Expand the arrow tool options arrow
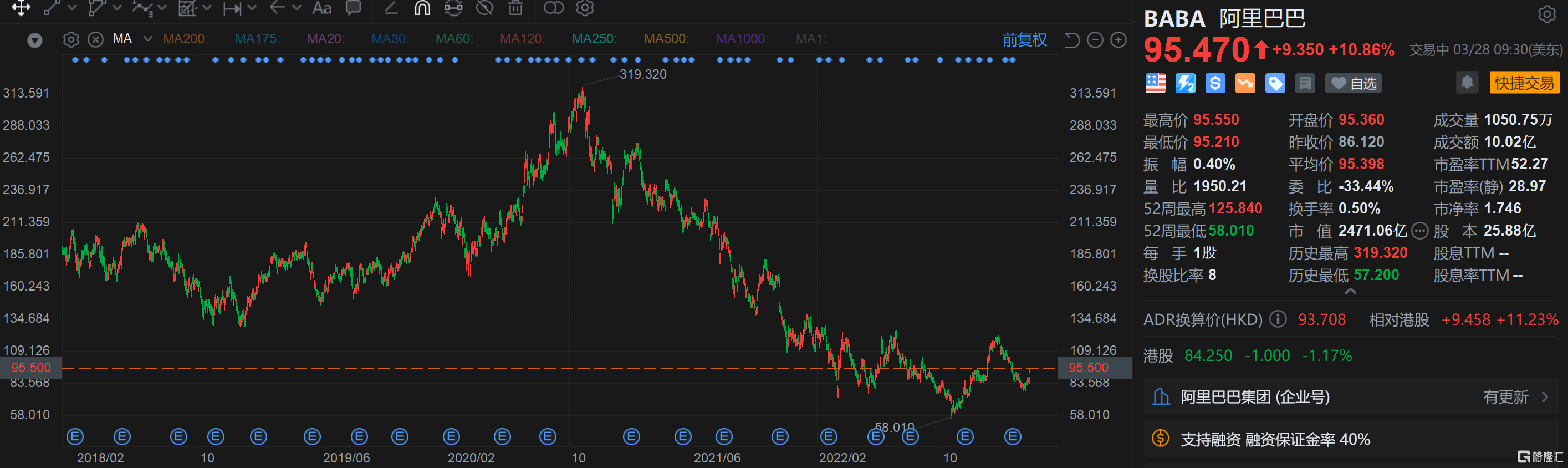Image resolution: width=1568 pixels, height=468 pixels. (297, 8)
